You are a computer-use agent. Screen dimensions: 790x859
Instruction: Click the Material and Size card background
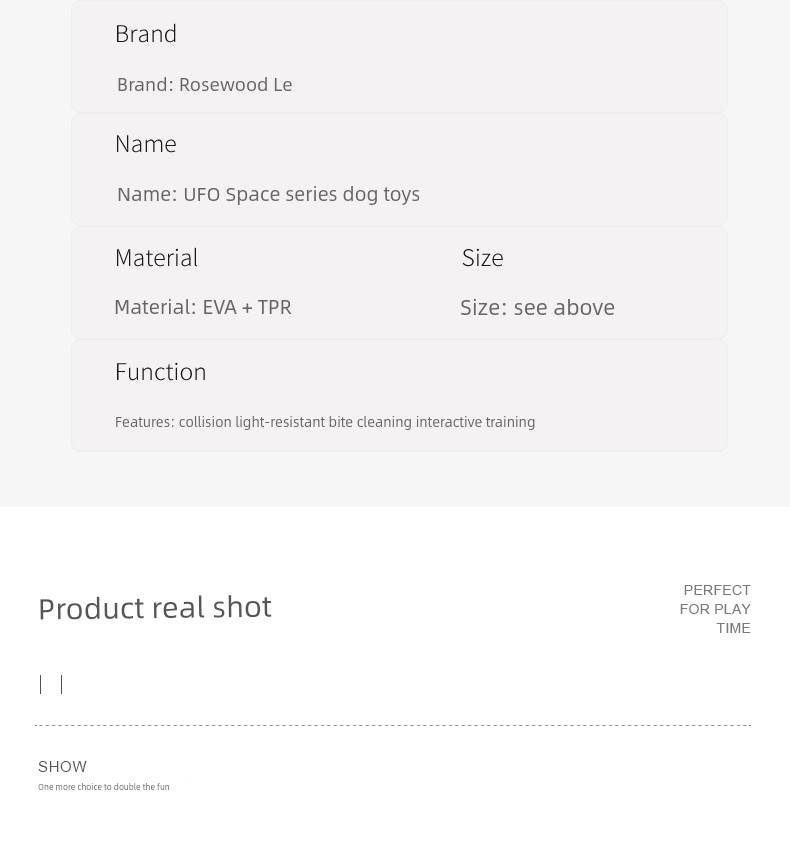pyautogui.click(x=399, y=283)
